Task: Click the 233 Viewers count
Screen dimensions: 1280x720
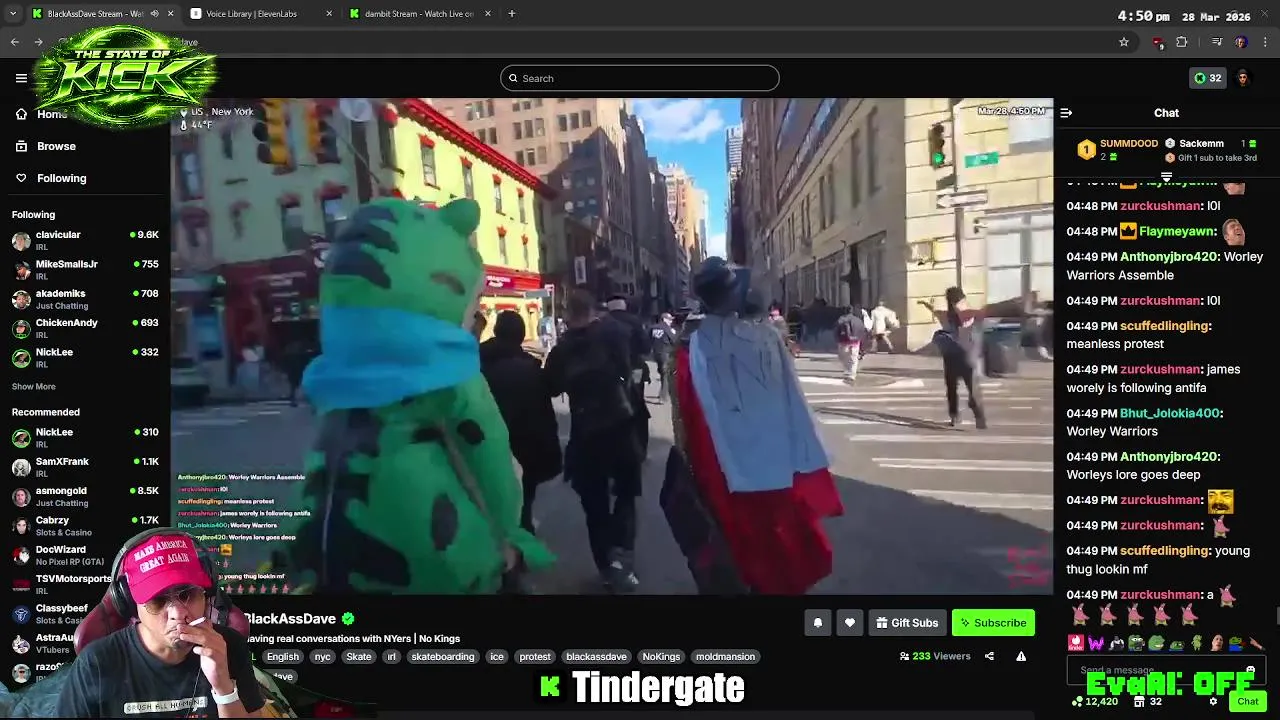Action: click(935, 656)
